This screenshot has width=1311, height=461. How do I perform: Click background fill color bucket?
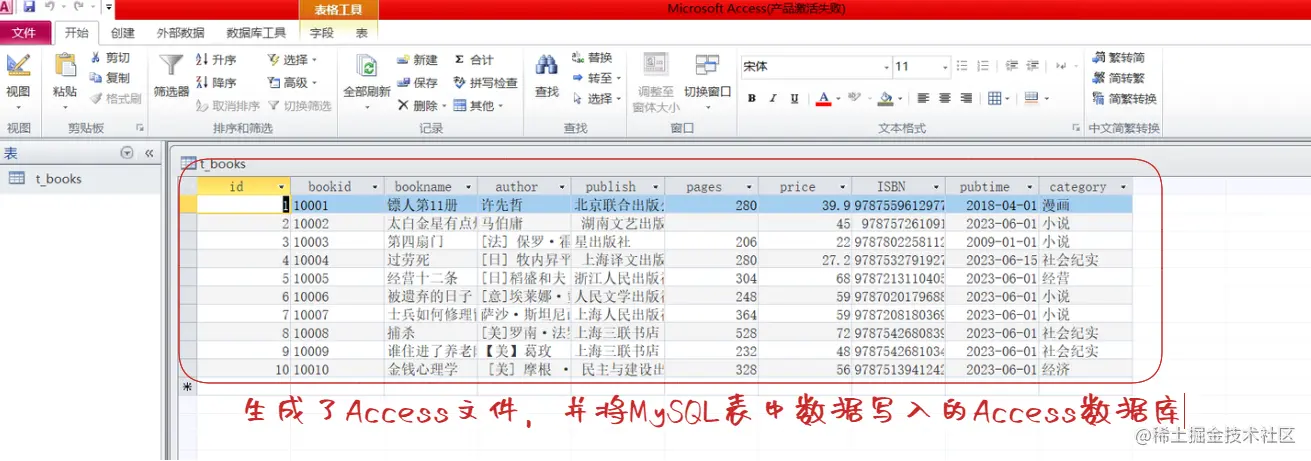pos(884,99)
